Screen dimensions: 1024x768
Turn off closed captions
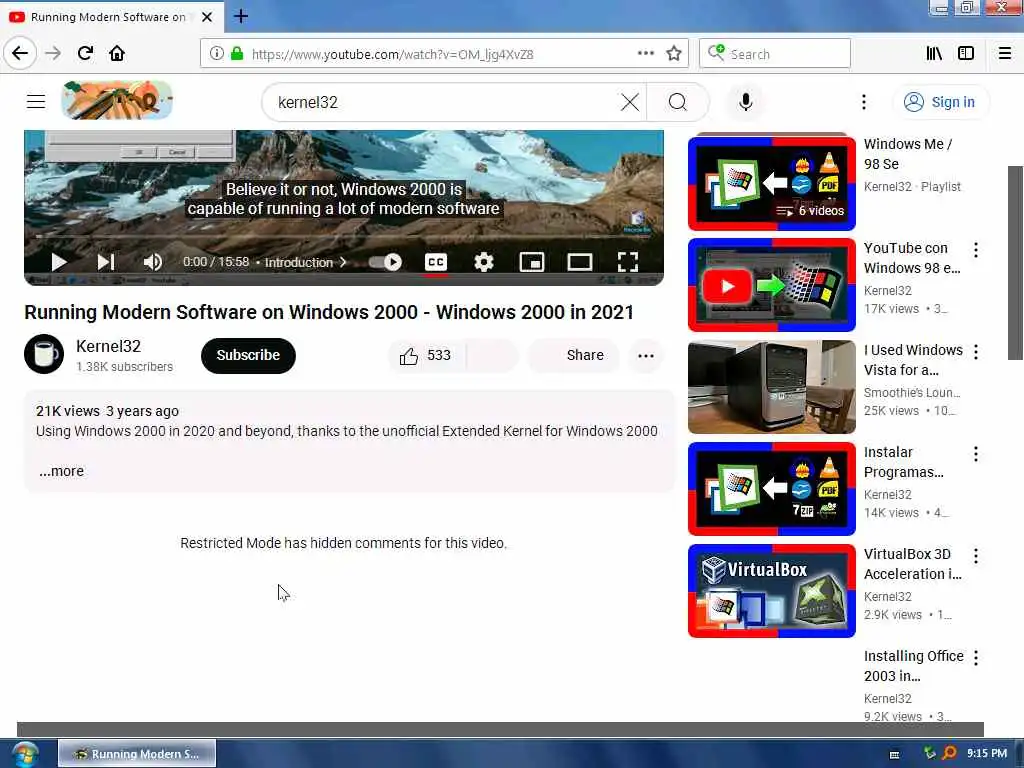point(436,263)
